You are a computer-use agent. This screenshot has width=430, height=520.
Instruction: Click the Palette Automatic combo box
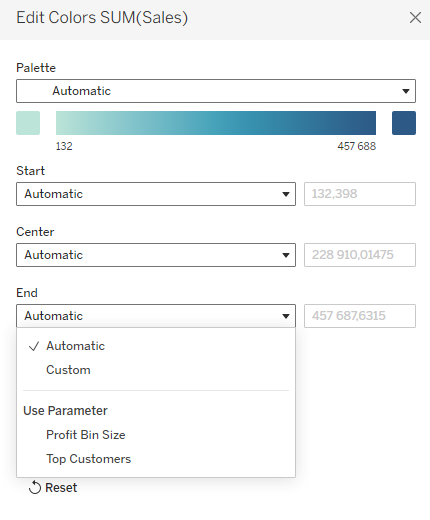coord(216,91)
